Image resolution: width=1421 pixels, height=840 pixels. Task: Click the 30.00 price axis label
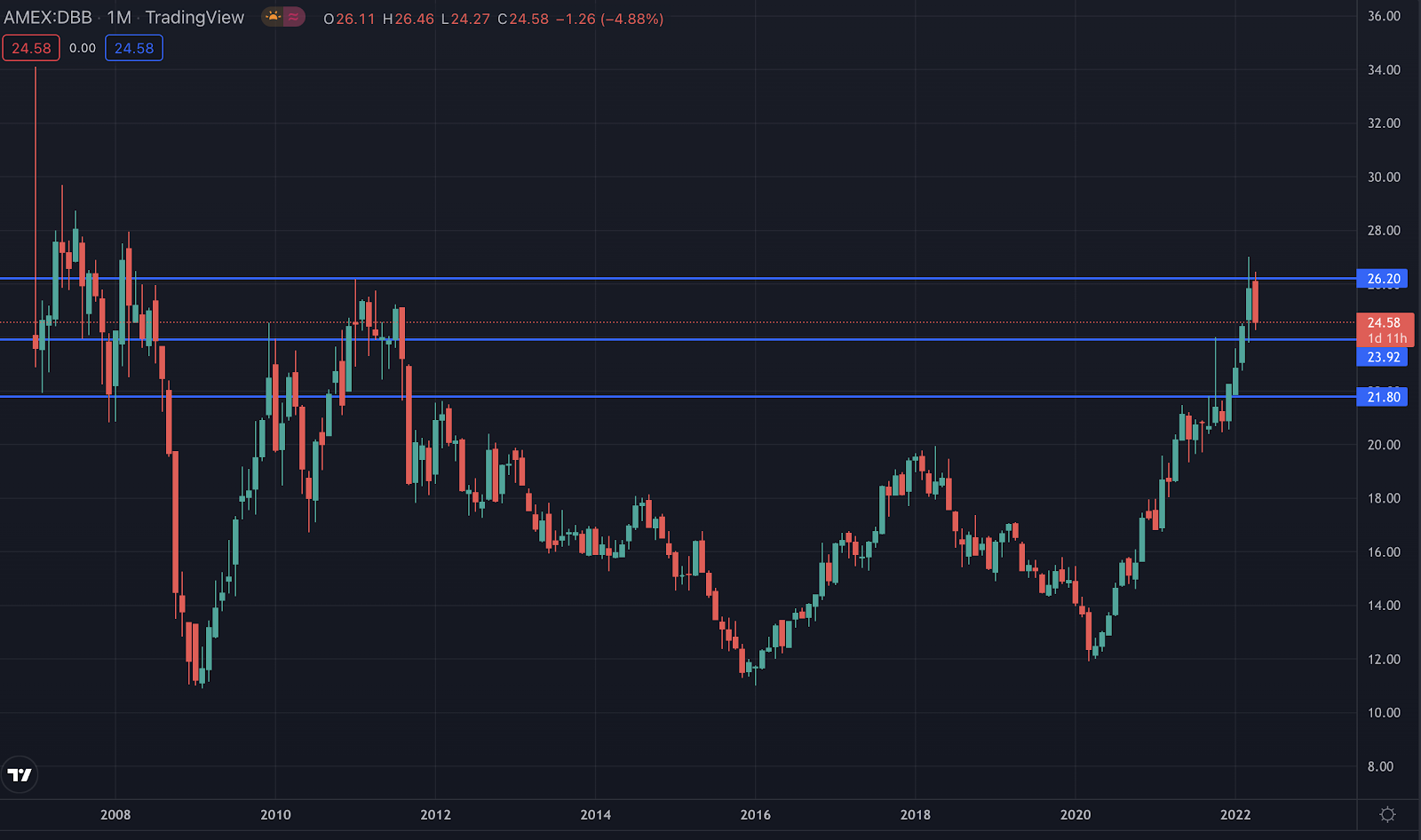[x=1384, y=177]
